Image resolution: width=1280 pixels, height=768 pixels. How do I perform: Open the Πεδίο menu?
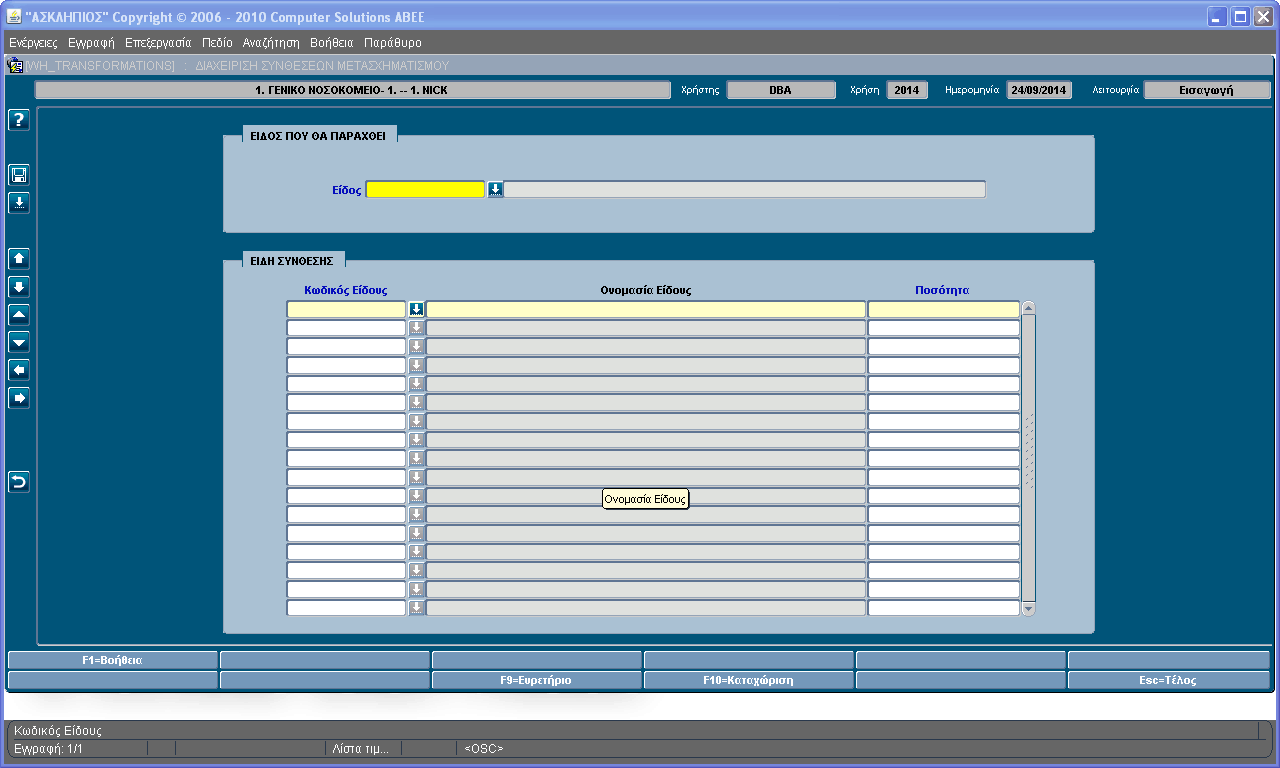click(x=217, y=43)
